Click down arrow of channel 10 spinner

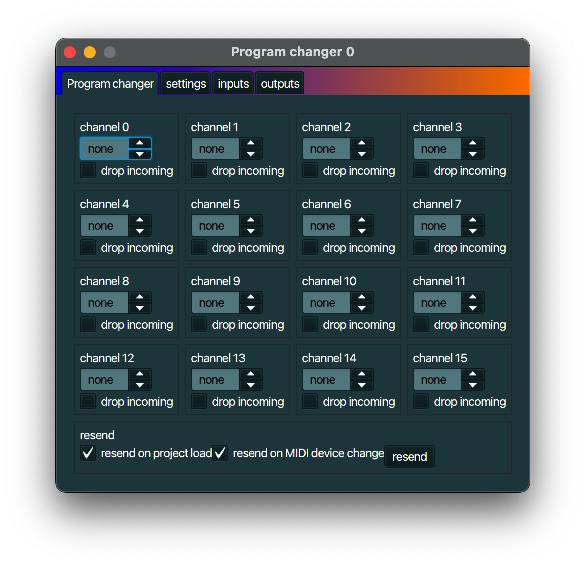click(x=362, y=308)
